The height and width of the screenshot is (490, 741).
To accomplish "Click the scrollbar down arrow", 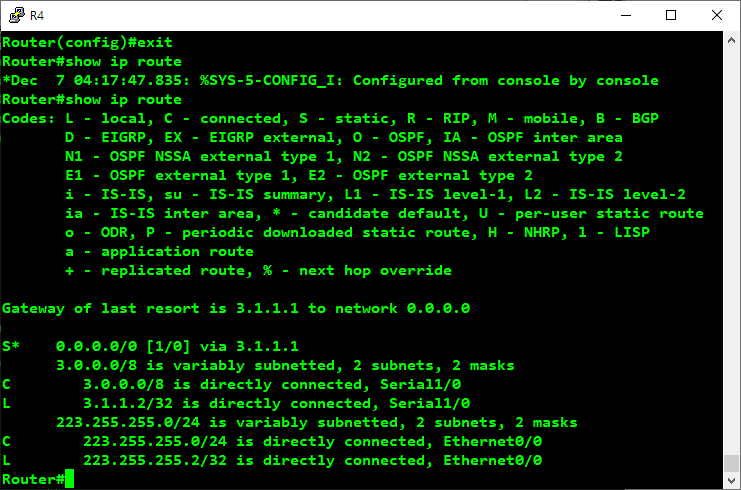I will tap(732, 481).
